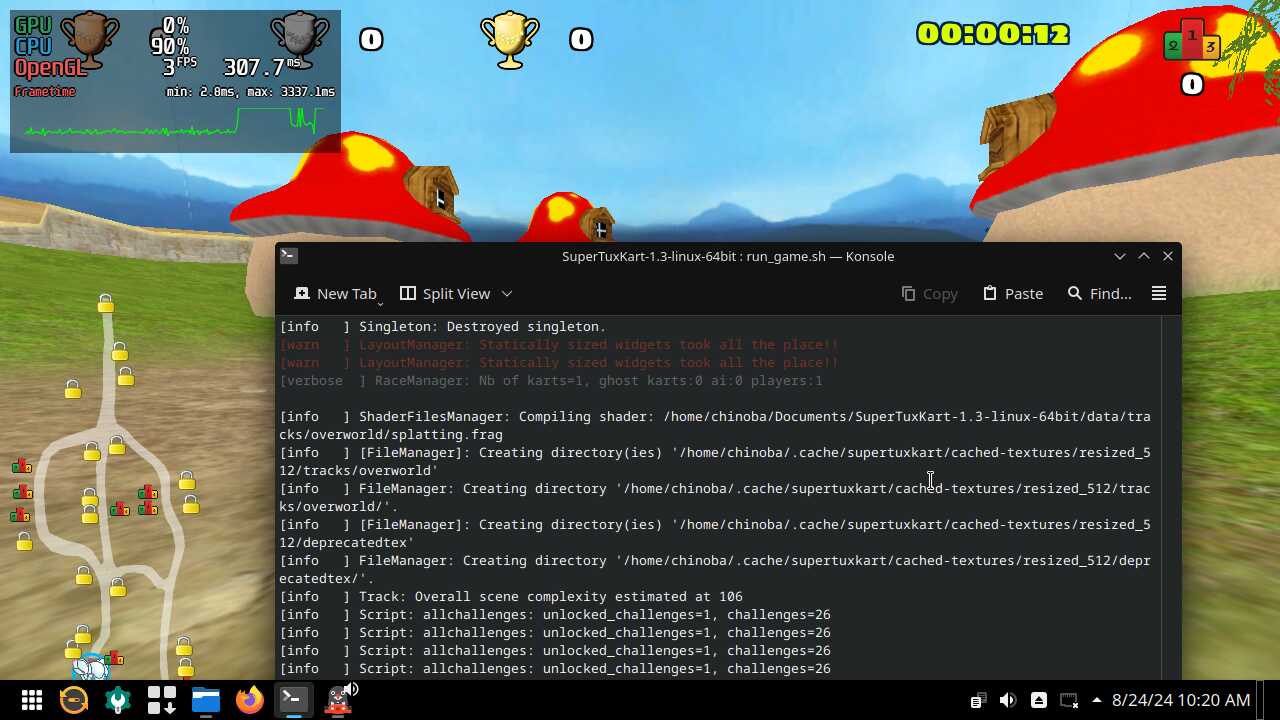Open the application launcher grid
Image resolution: width=1280 pixels, height=720 pixels.
pos(32,700)
